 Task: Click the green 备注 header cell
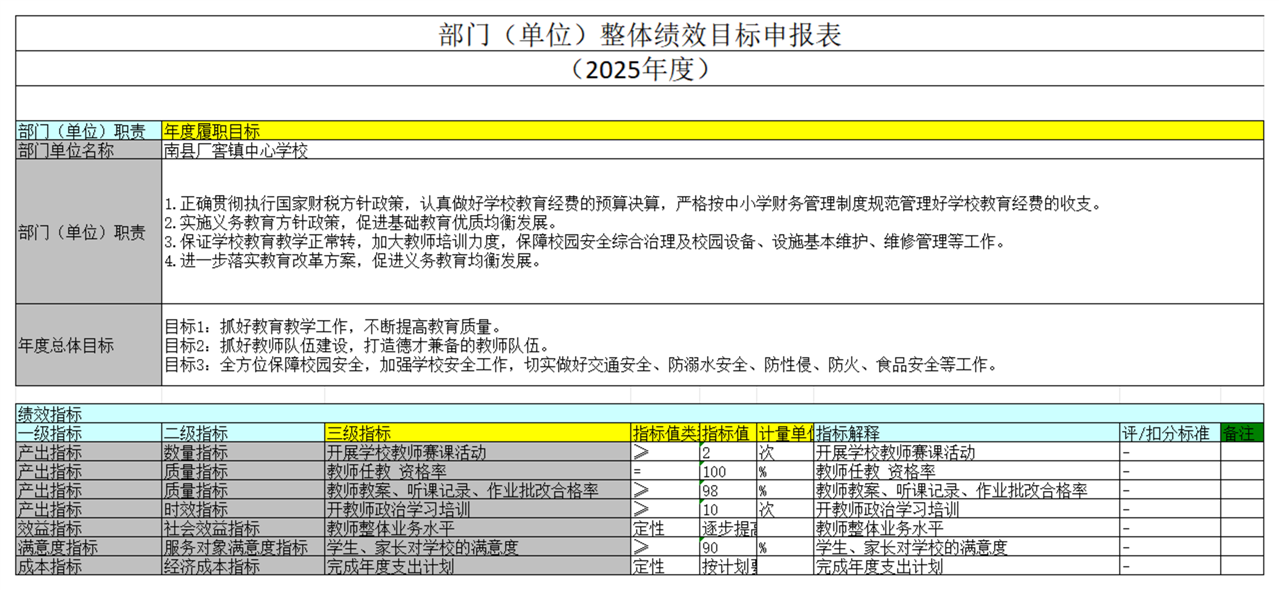pyautogui.click(x=1242, y=433)
